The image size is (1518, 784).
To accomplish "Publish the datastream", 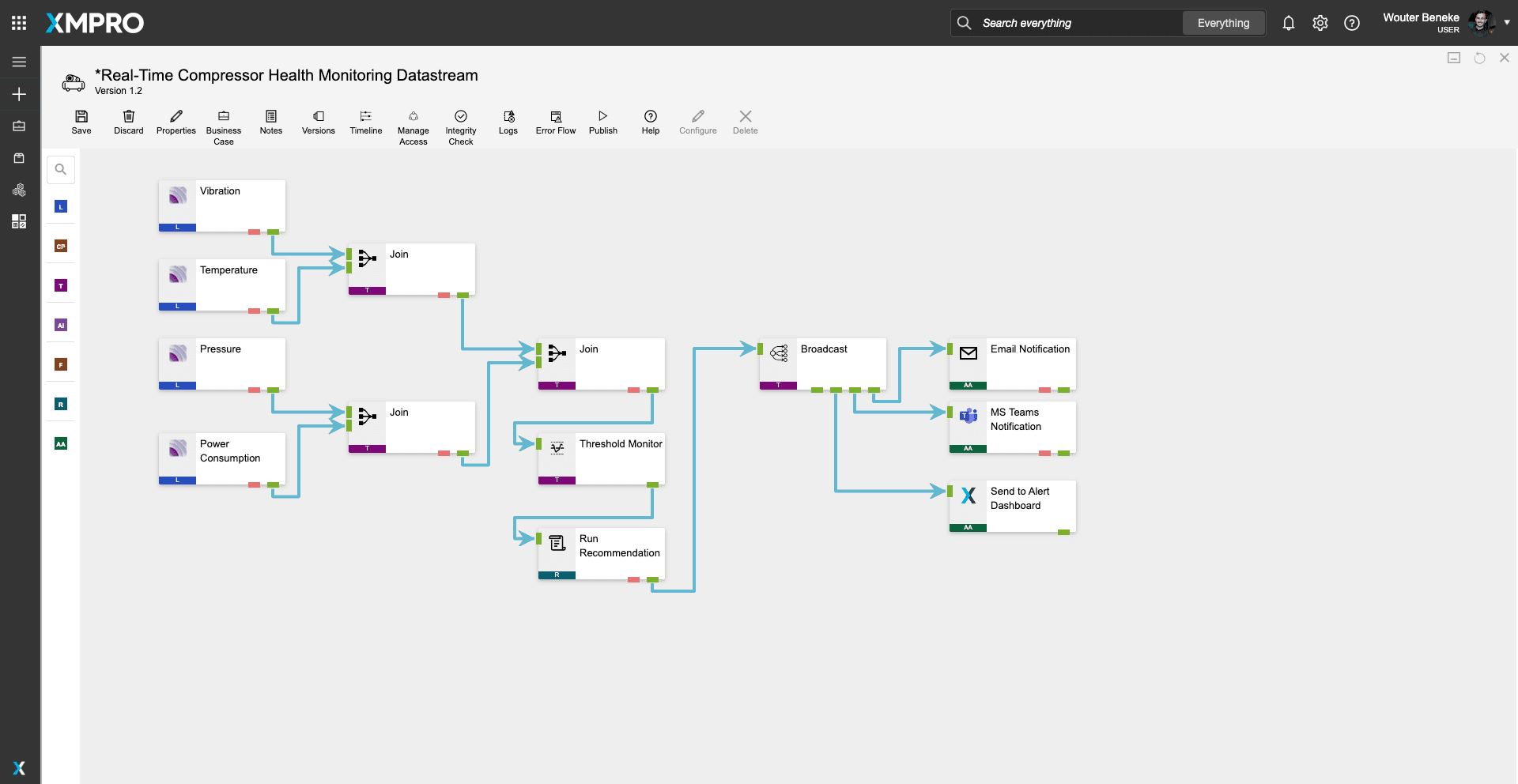I will point(602,122).
